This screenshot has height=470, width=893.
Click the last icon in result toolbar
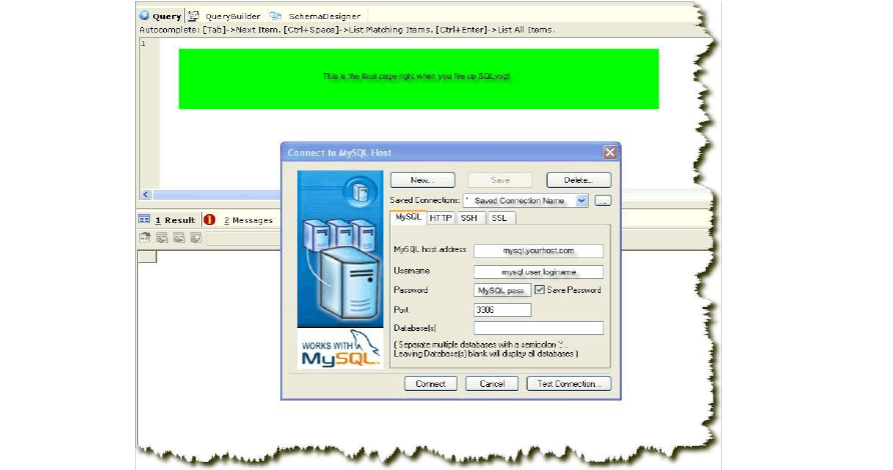196,238
